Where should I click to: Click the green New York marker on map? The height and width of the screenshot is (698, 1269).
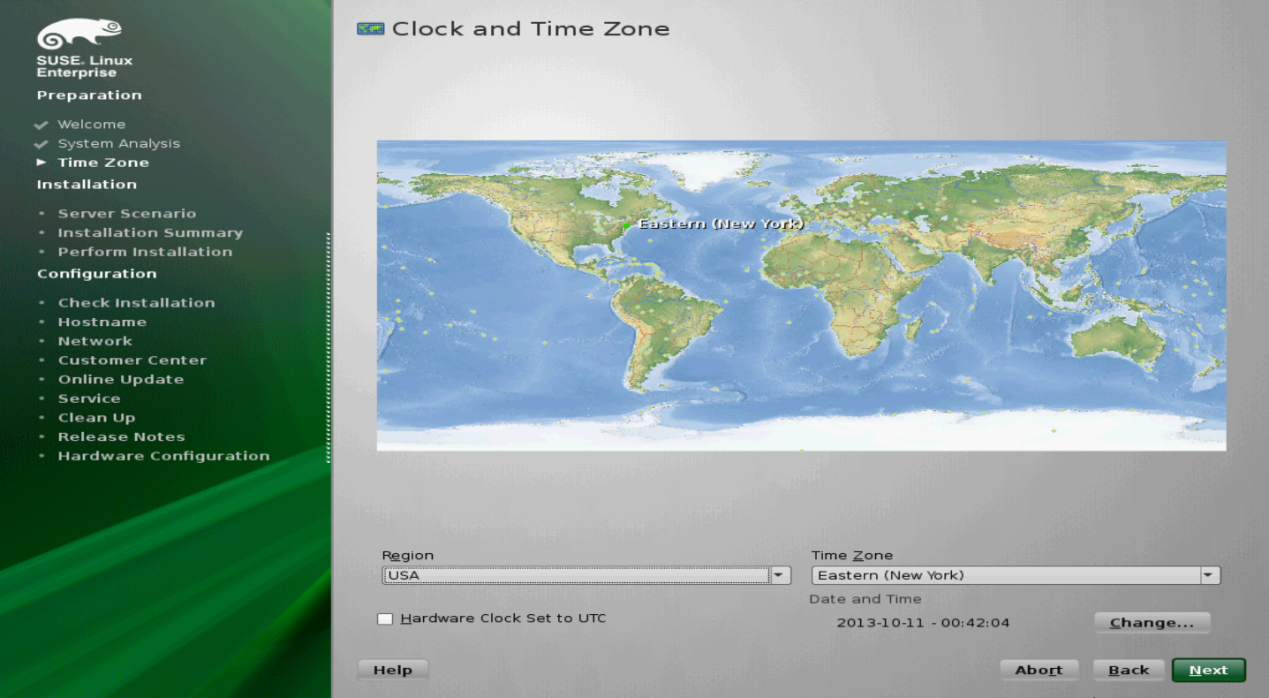coord(627,227)
